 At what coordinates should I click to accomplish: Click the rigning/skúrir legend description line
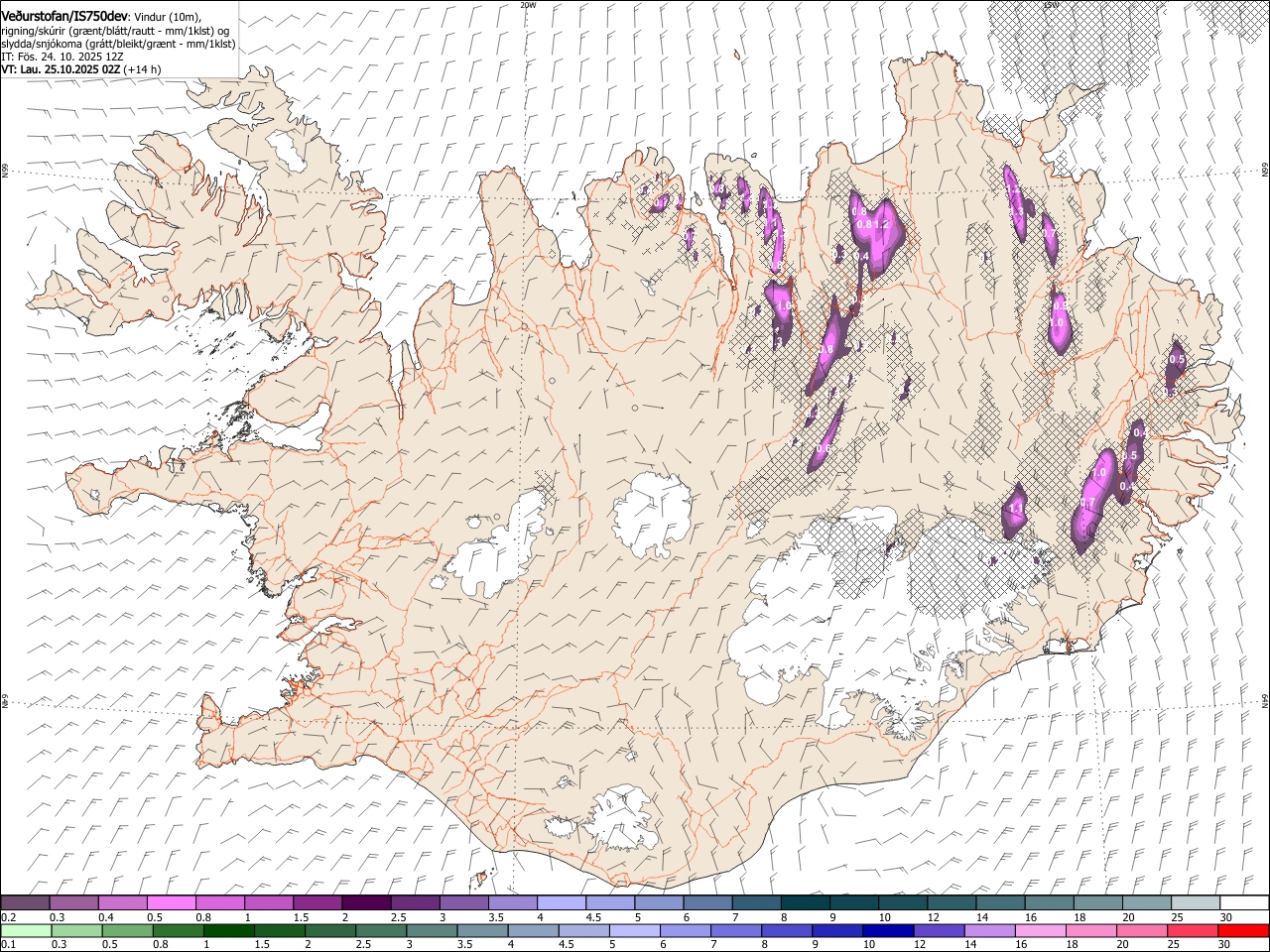[x=115, y=30]
